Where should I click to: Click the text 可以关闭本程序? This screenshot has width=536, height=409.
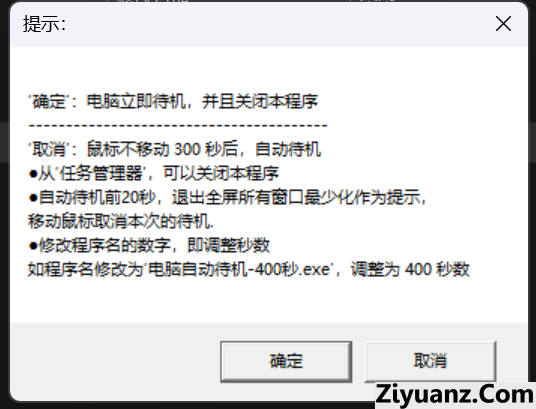point(221,173)
